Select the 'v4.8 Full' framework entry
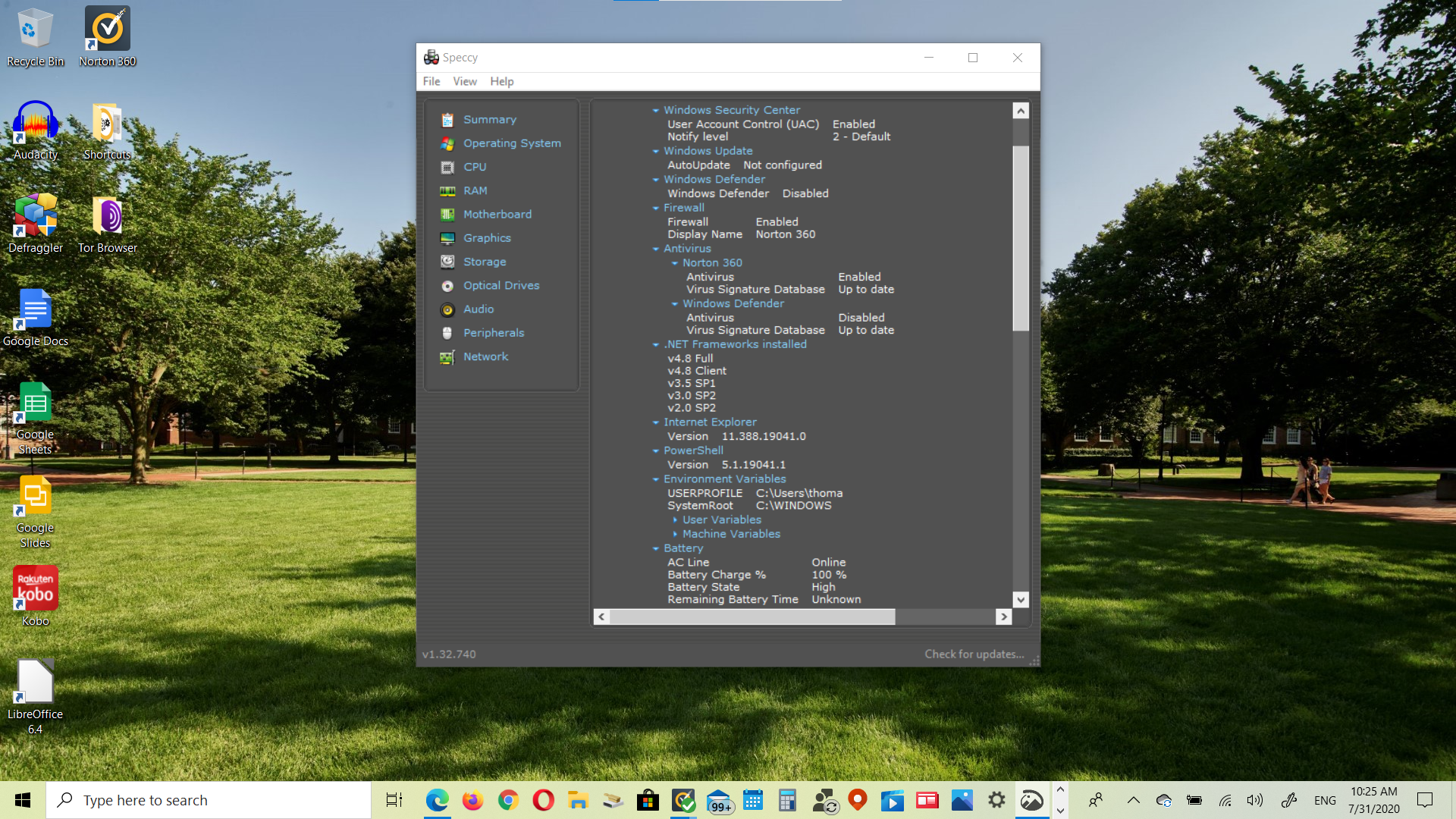Image resolution: width=1456 pixels, height=819 pixels. pos(690,359)
